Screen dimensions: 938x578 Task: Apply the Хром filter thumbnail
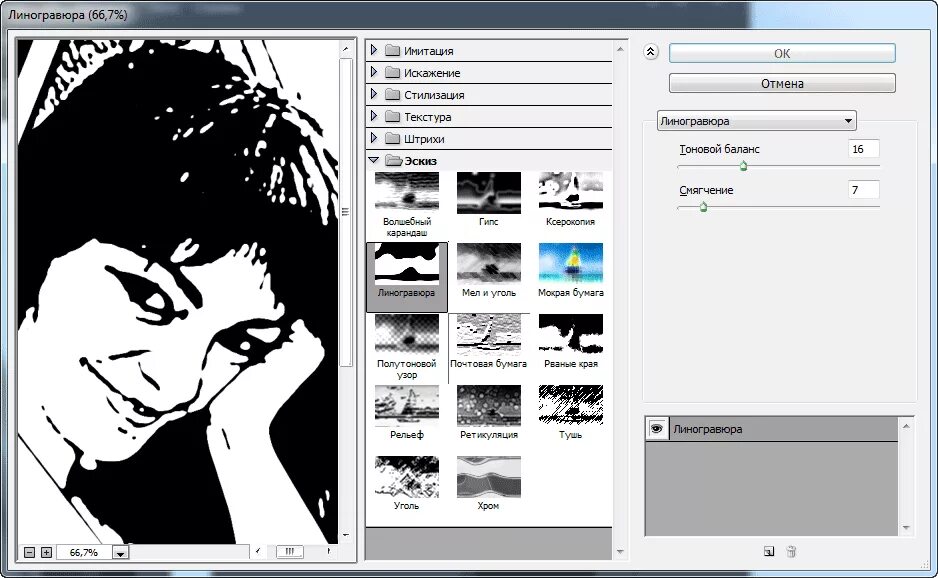[489, 477]
